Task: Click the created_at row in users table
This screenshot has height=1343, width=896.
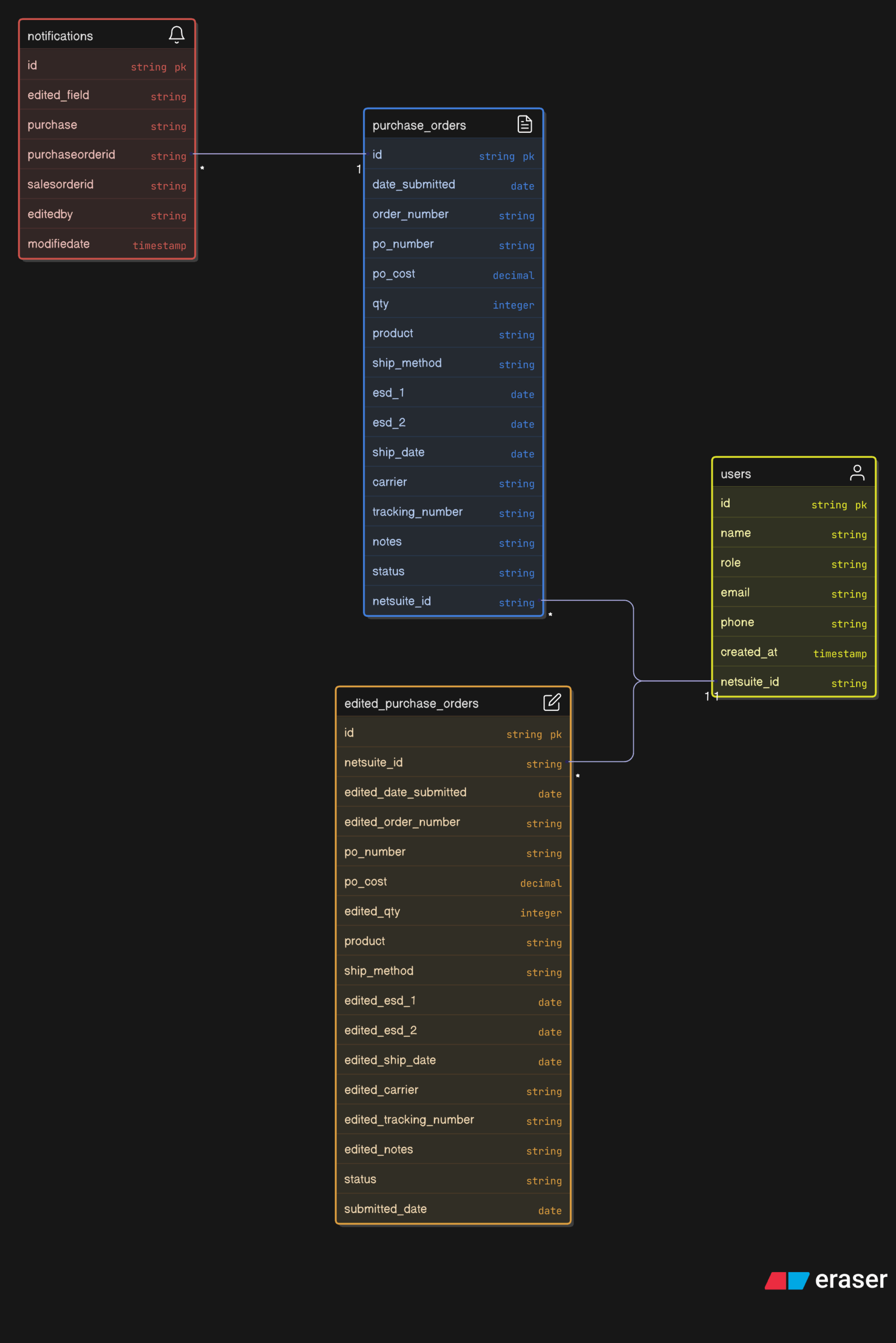Action: coord(793,652)
